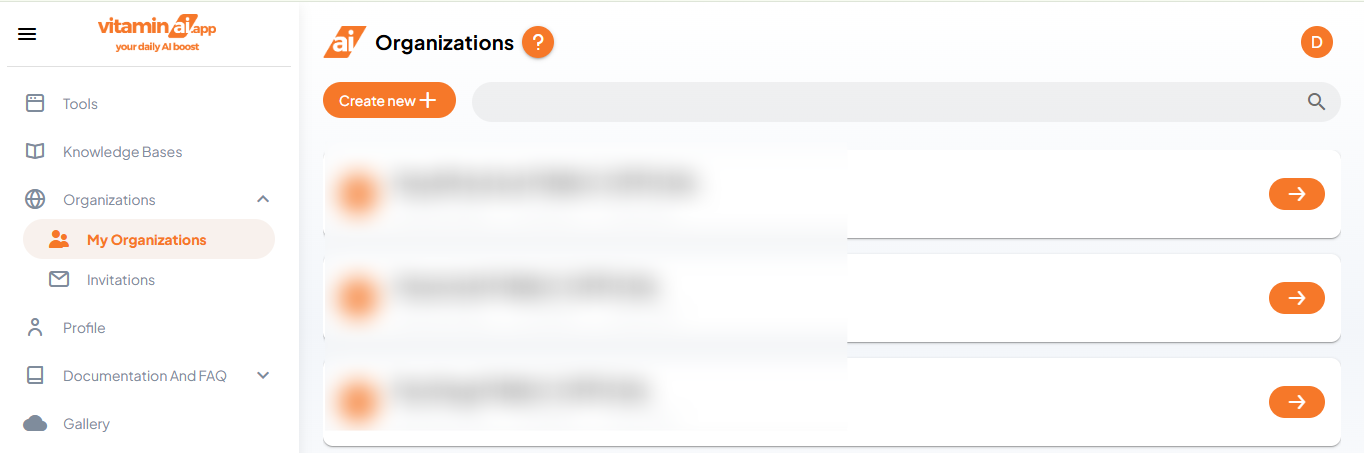Open the third organization arrow button

click(1296, 402)
